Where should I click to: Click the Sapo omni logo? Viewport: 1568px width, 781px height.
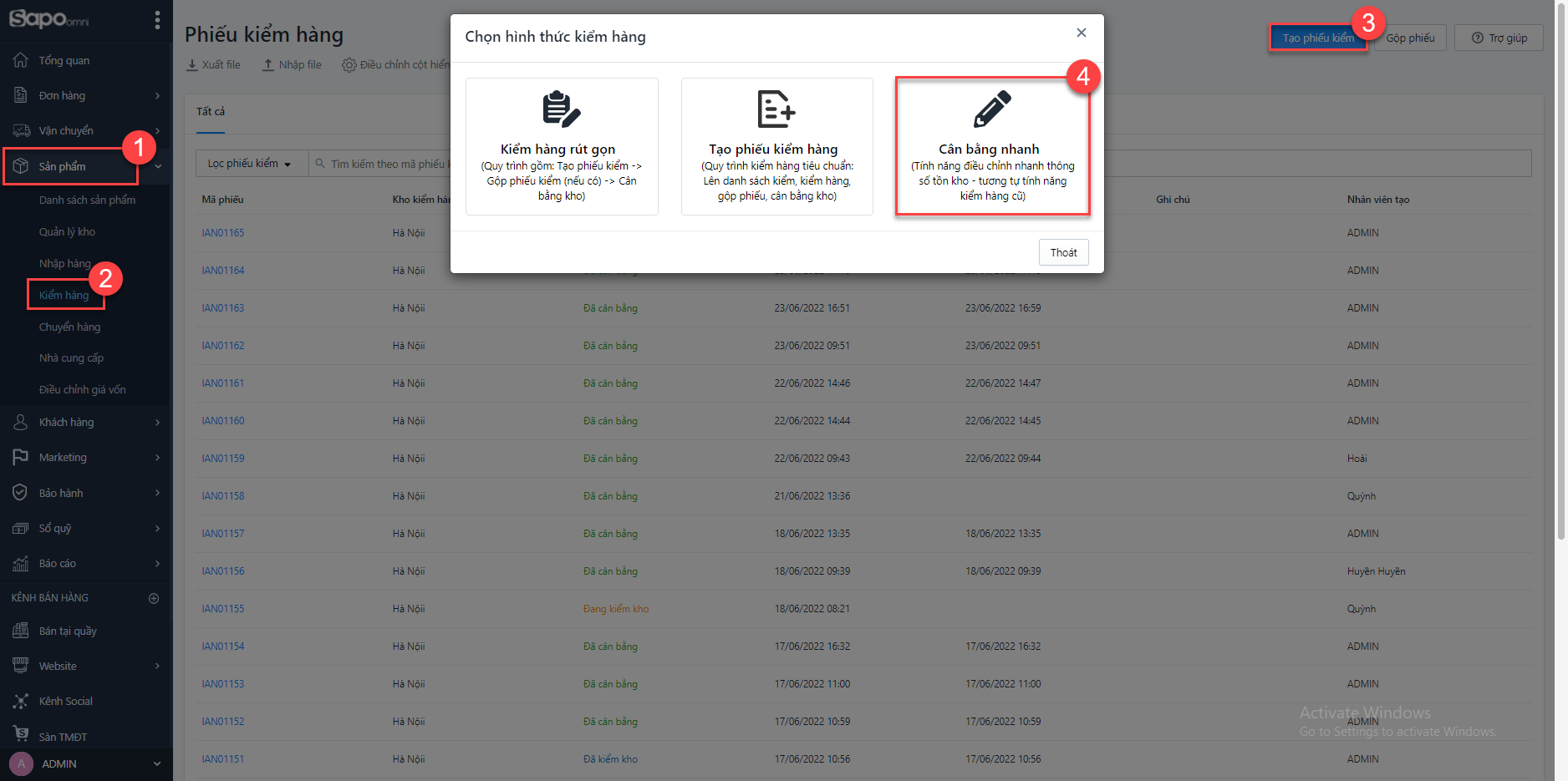click(48, 18)
